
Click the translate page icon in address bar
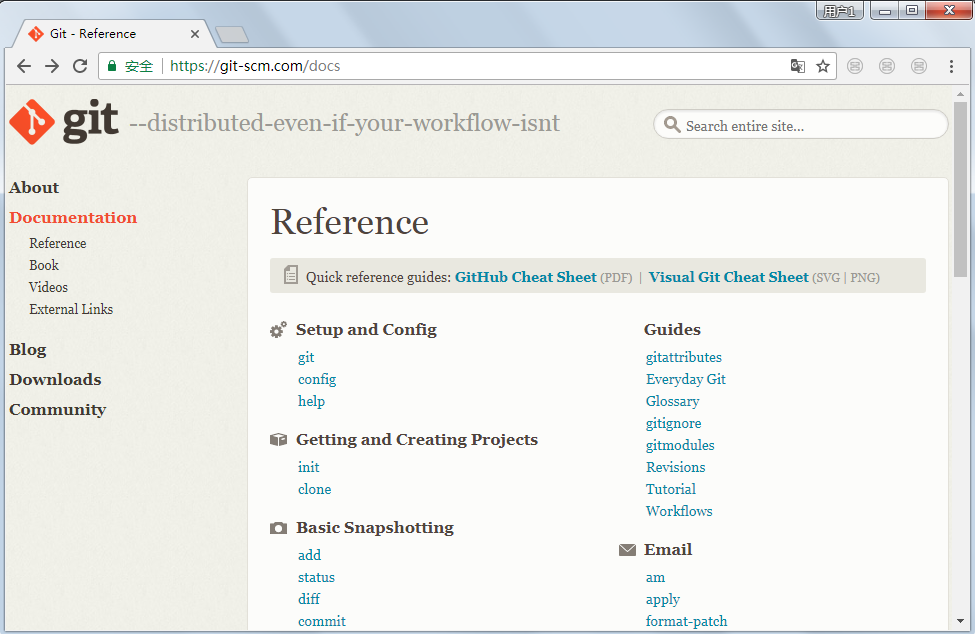point(797,66)
